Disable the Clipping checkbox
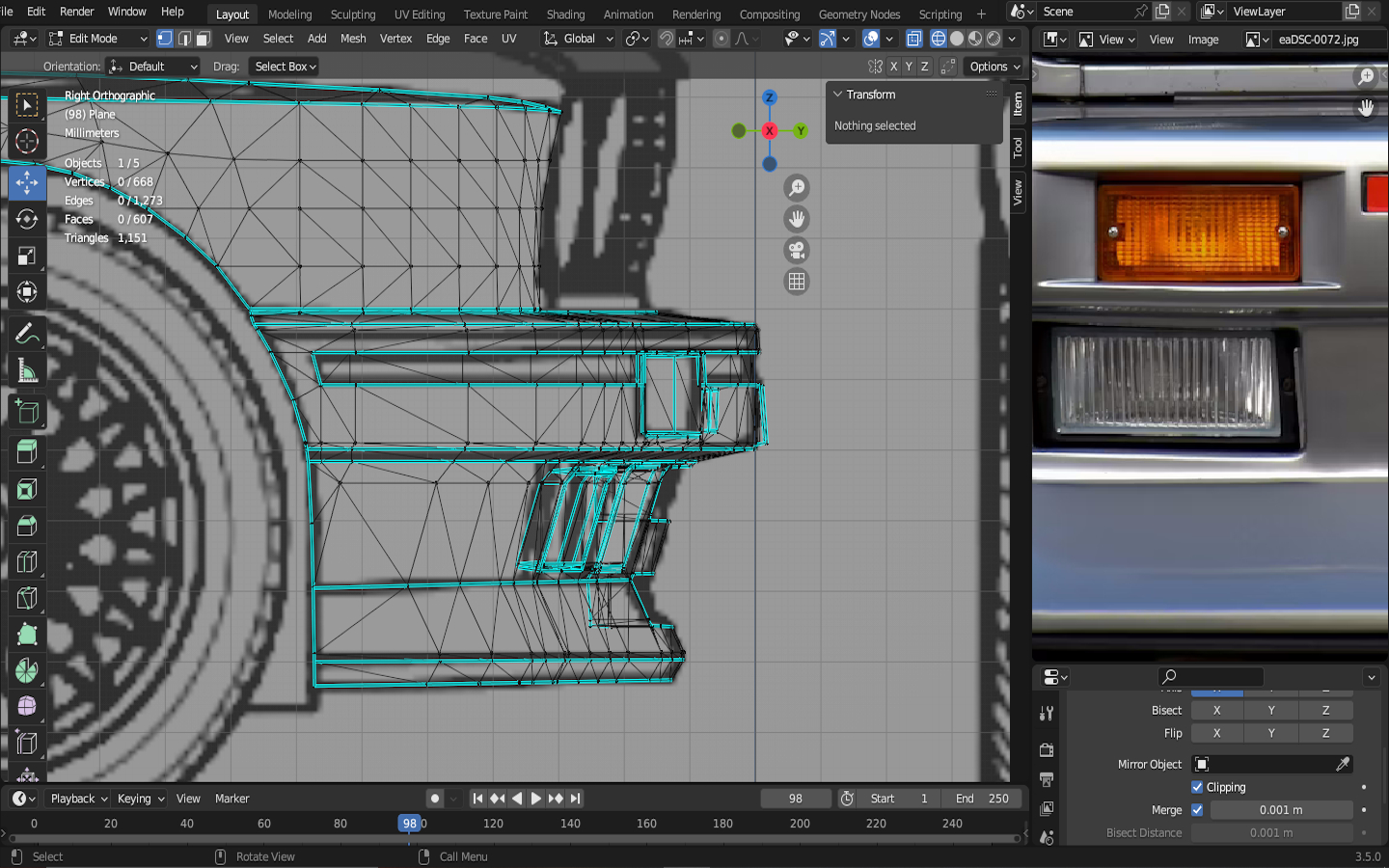The height and width of the screenshot is (868, 1389). pyautogui.click(x=1197, y=787)
